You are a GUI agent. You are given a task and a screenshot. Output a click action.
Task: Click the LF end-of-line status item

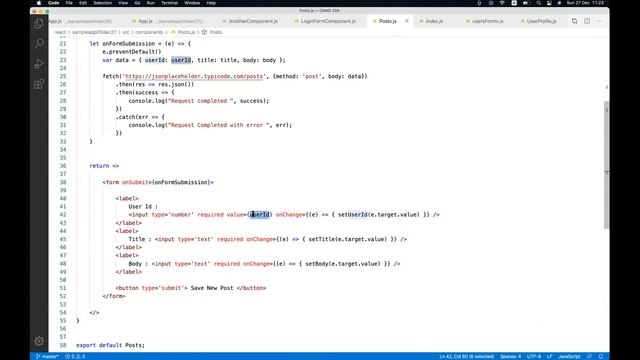pos(549,356)
